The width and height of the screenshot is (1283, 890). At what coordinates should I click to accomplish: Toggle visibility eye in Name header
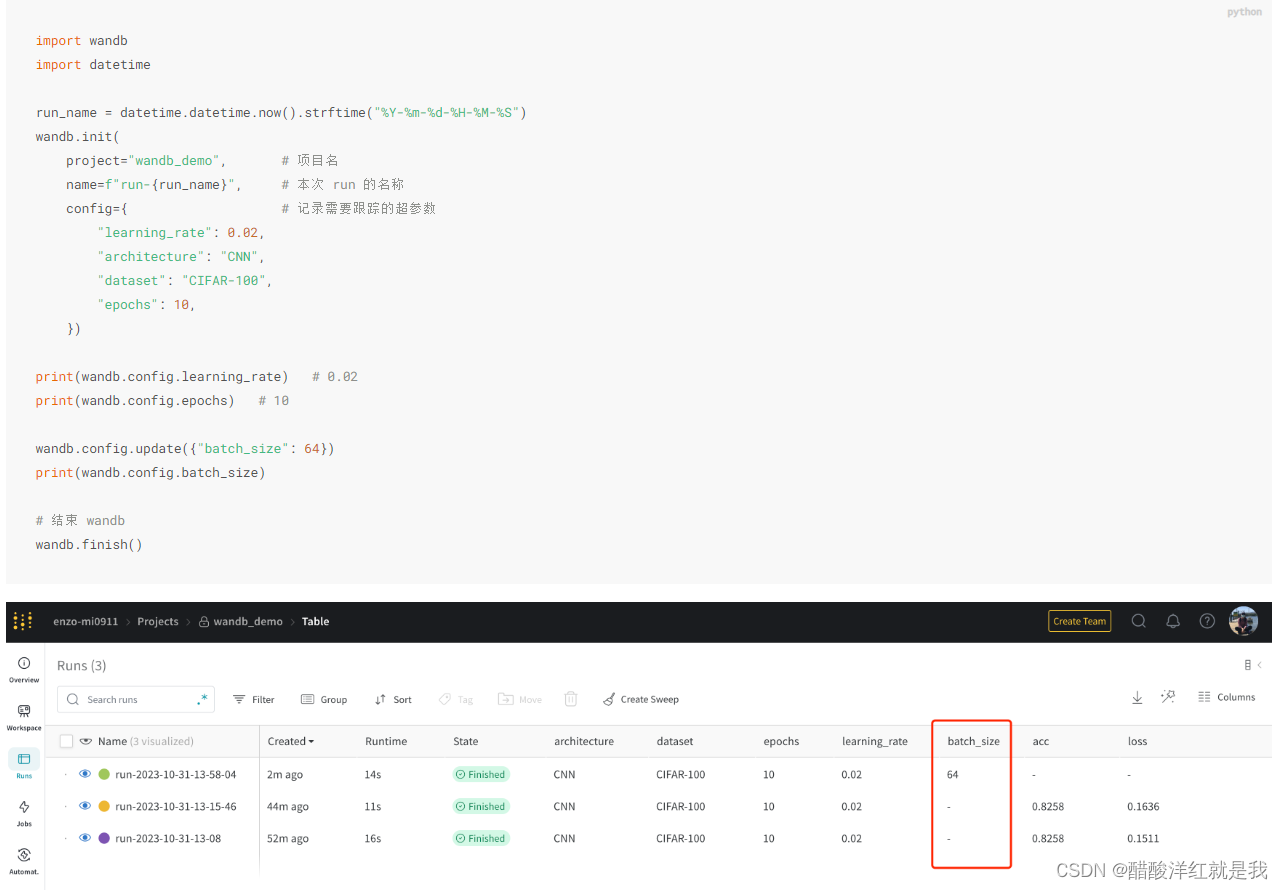85,741
